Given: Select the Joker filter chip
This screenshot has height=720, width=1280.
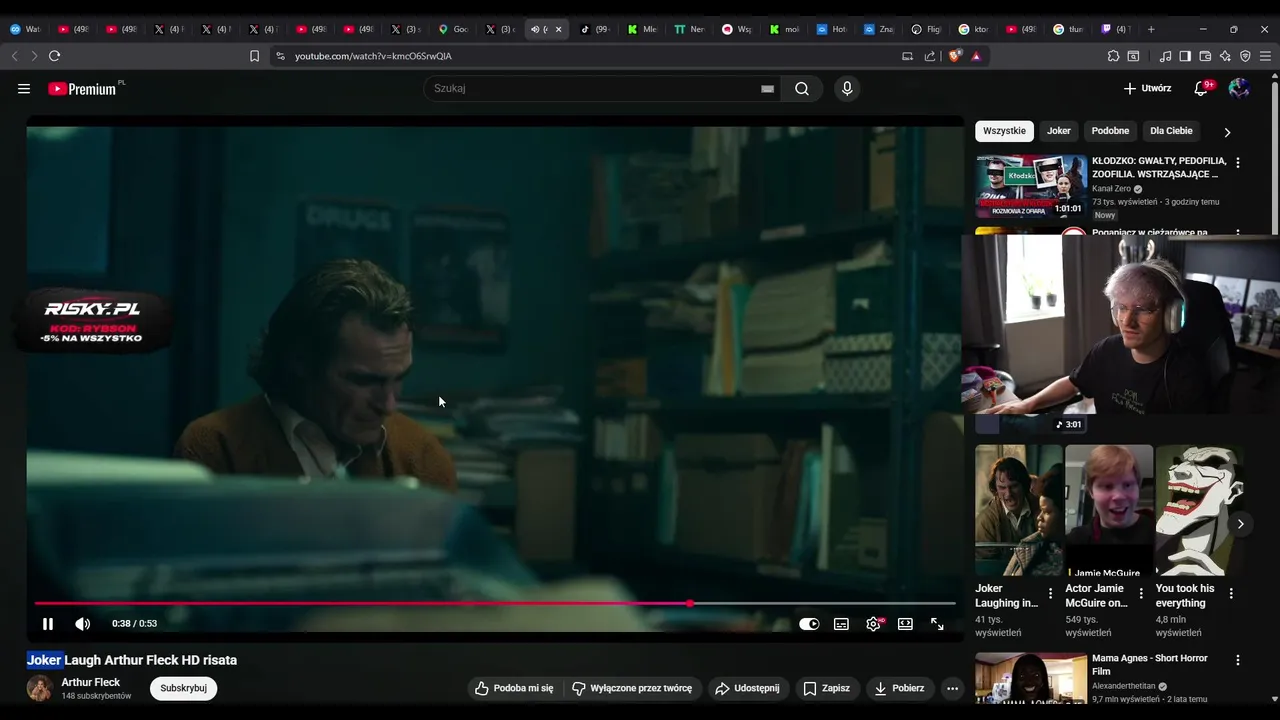Looking at the screenshot, I should coord(1059,131).
